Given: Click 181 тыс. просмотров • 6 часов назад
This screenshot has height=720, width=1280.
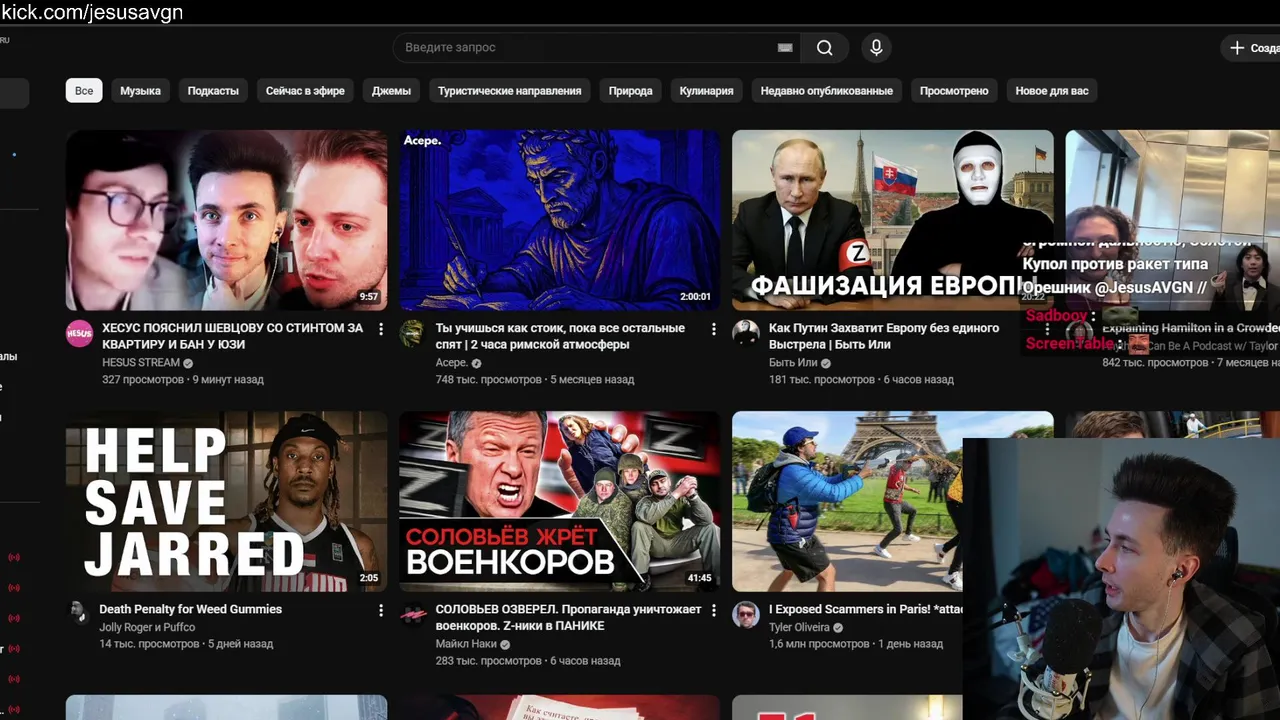Looking at the screenshot, I should 861,380.
